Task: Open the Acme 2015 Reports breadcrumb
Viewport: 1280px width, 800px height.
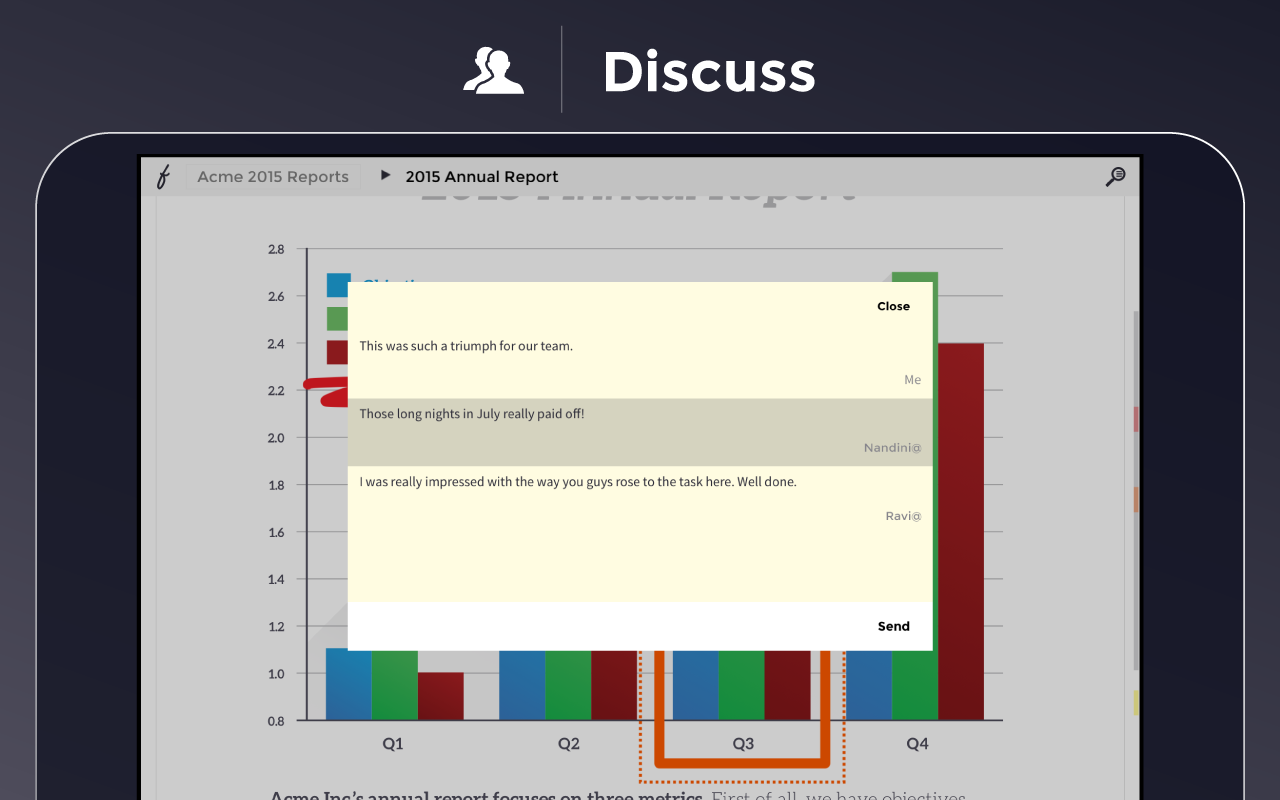Action: click(x=273, y=177)
